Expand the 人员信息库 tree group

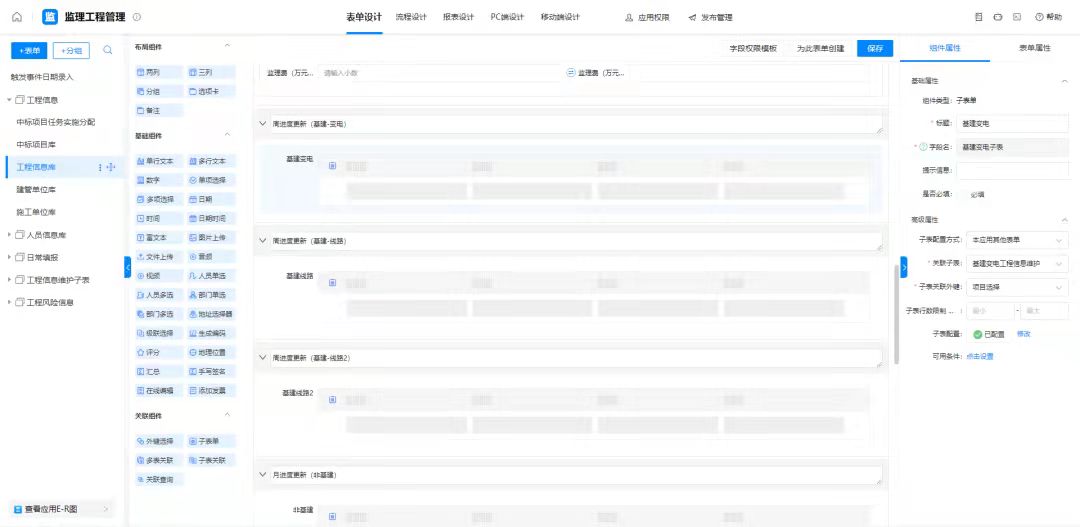(10, 235)
